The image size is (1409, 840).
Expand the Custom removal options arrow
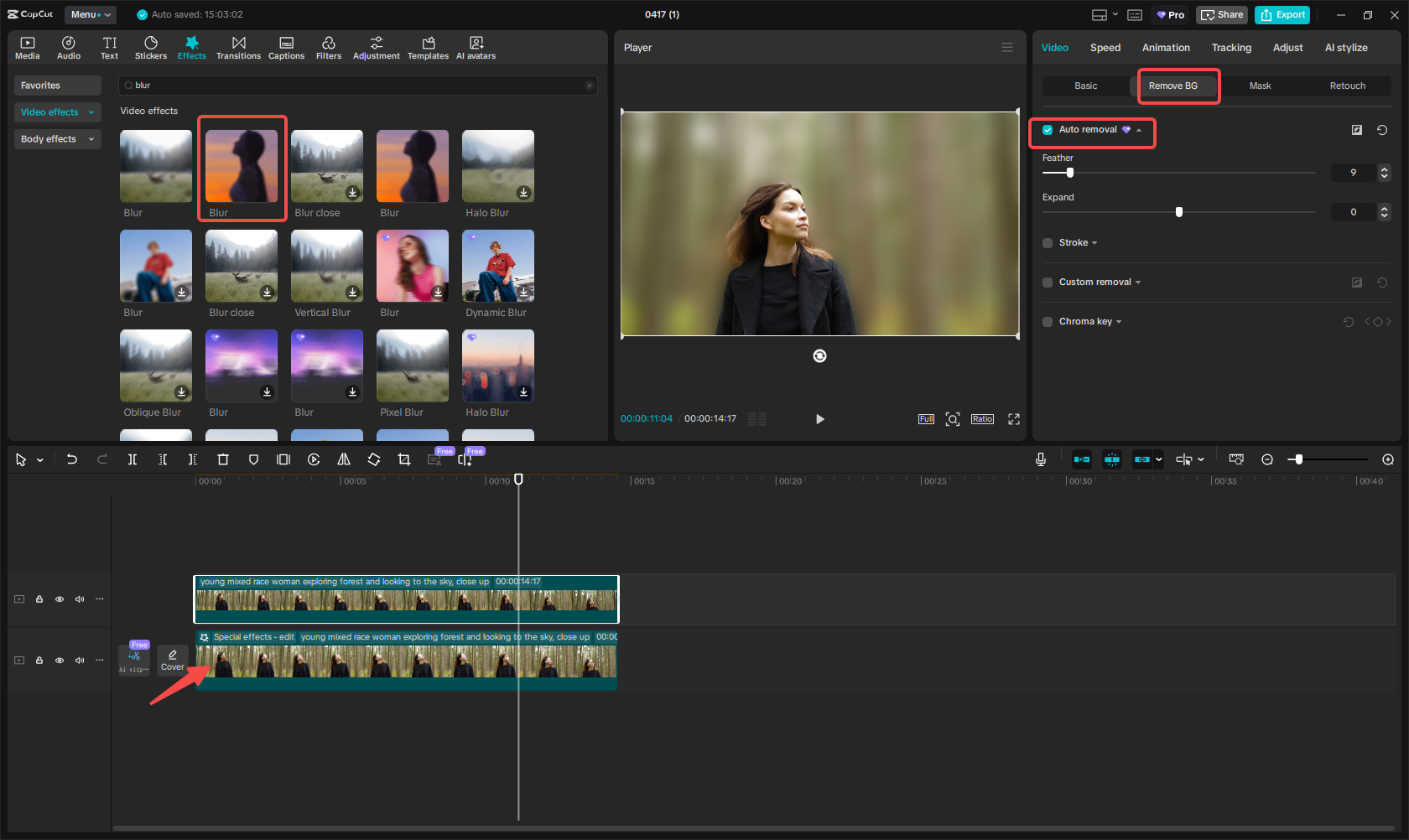point(1138,283)
